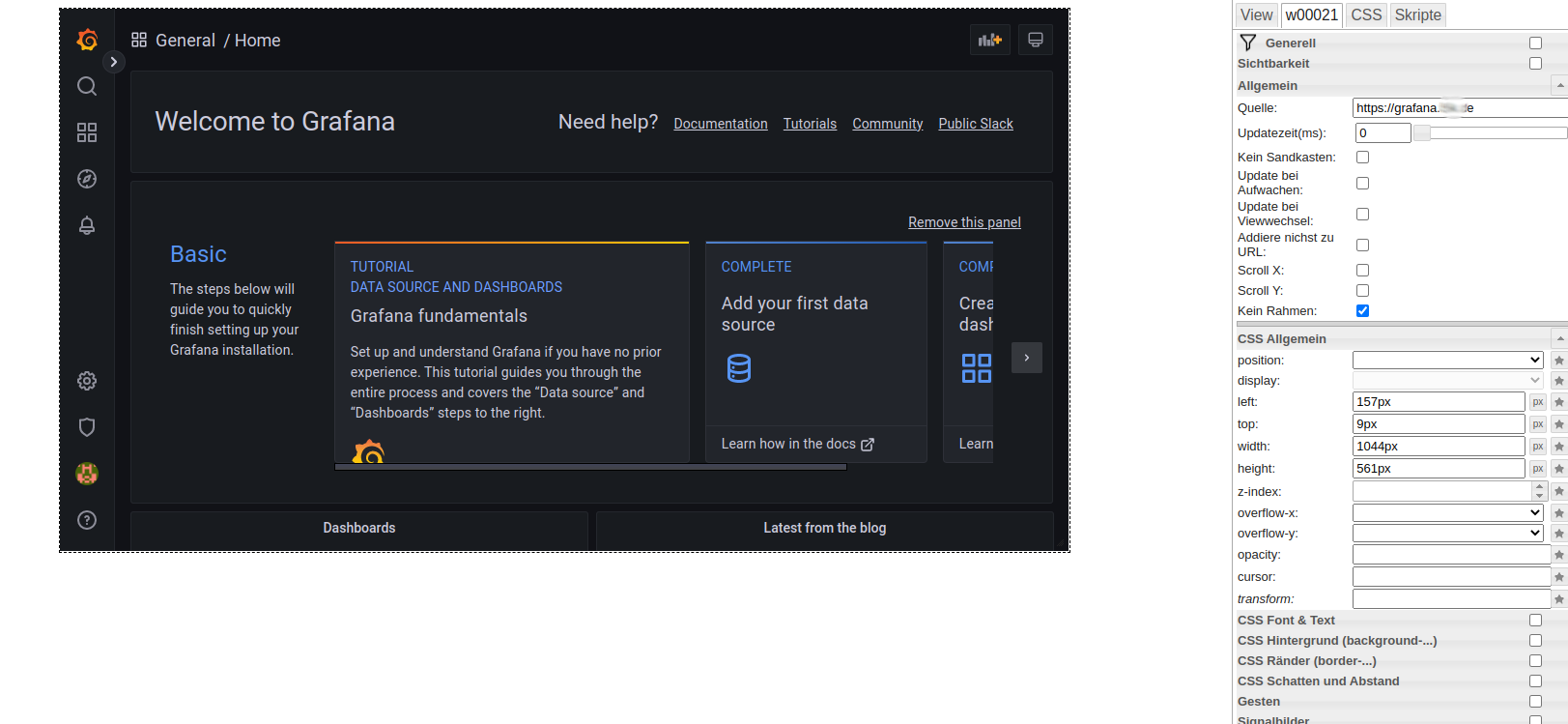This screenshot has width=1568, height=724.
Task: Show next setup card with arrow
Action: pos(1027,358)
